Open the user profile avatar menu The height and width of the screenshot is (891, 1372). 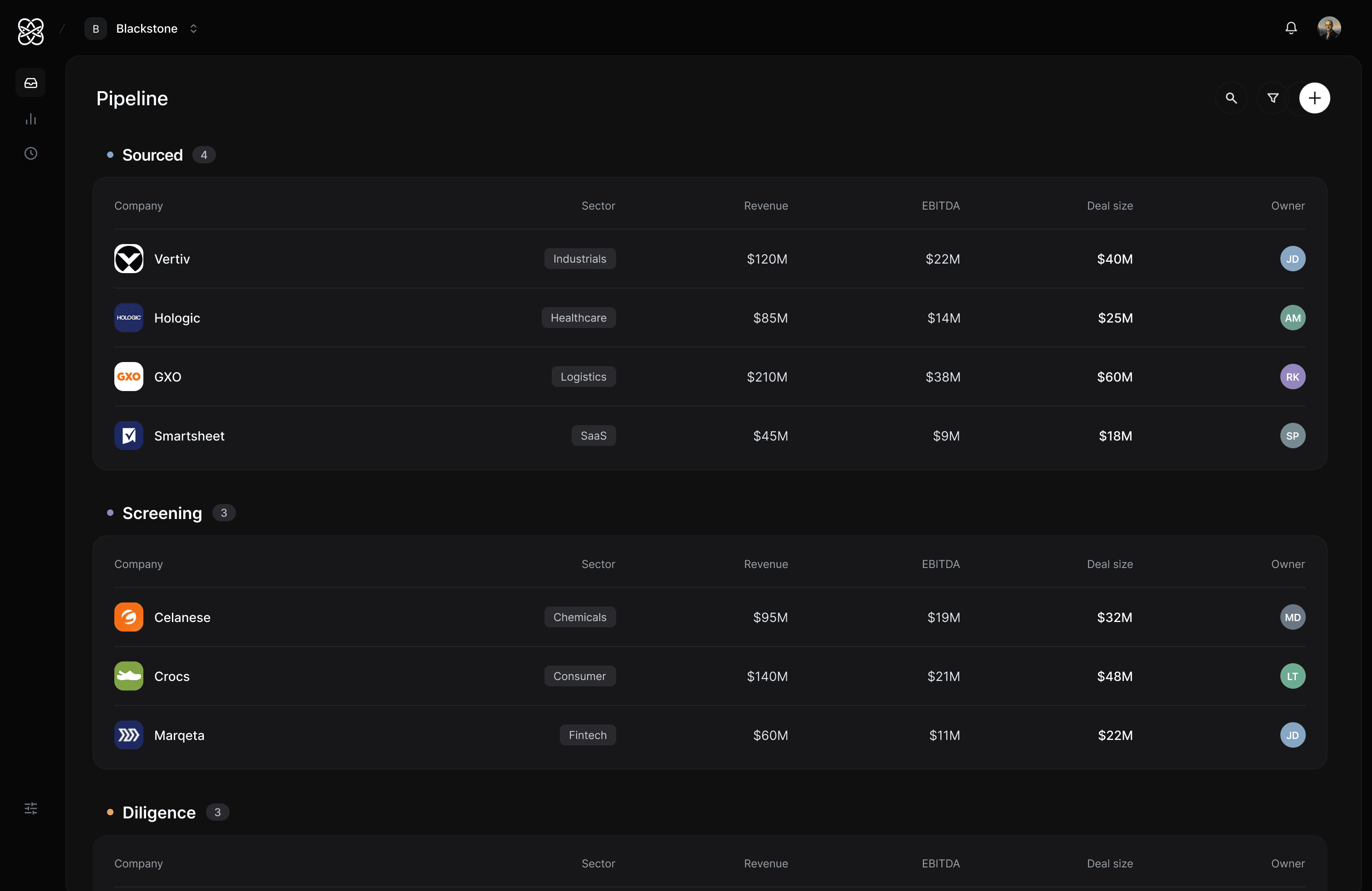point(1329,28)
